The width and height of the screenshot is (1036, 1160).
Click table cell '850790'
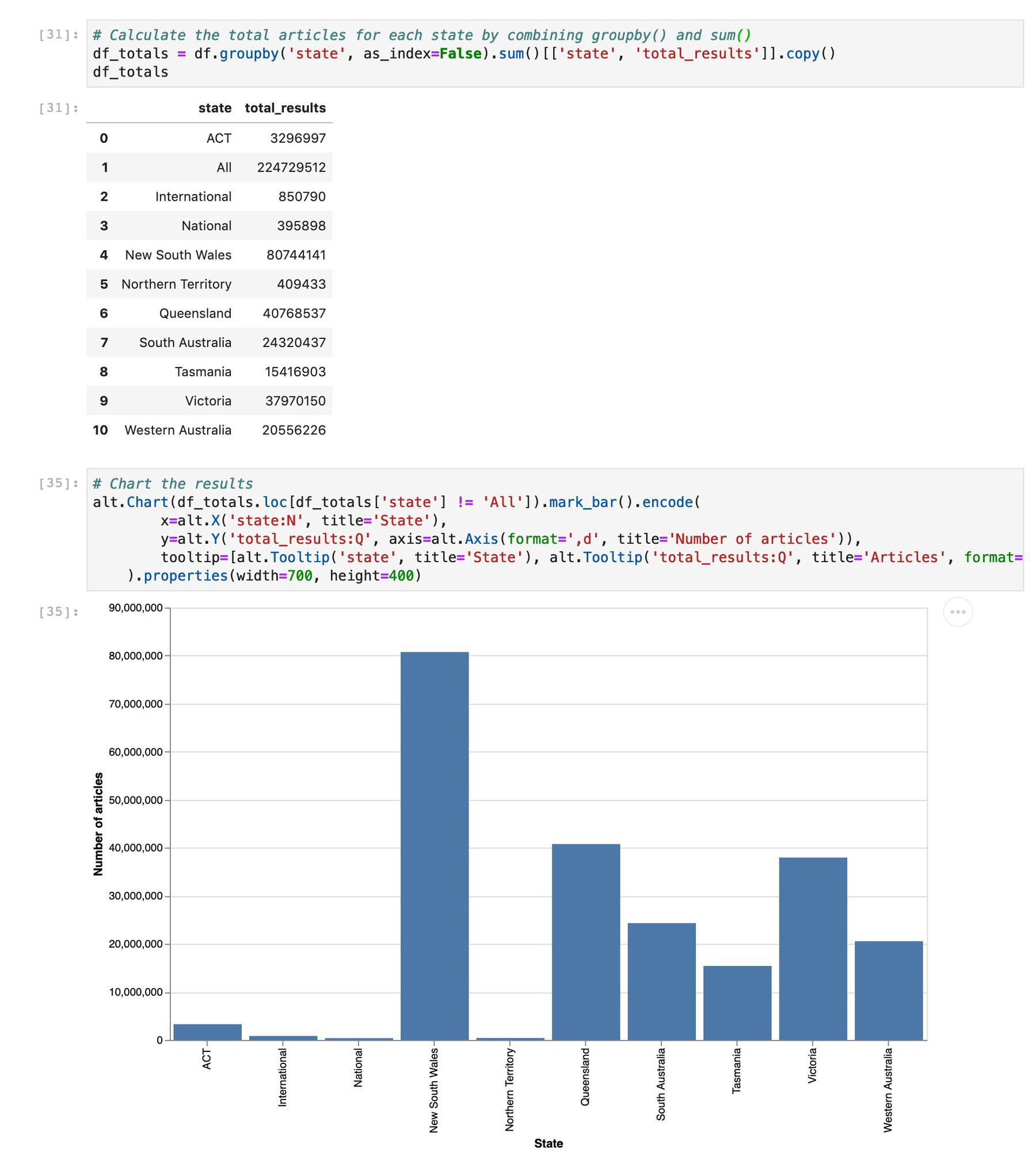click(x=302, y=197)
